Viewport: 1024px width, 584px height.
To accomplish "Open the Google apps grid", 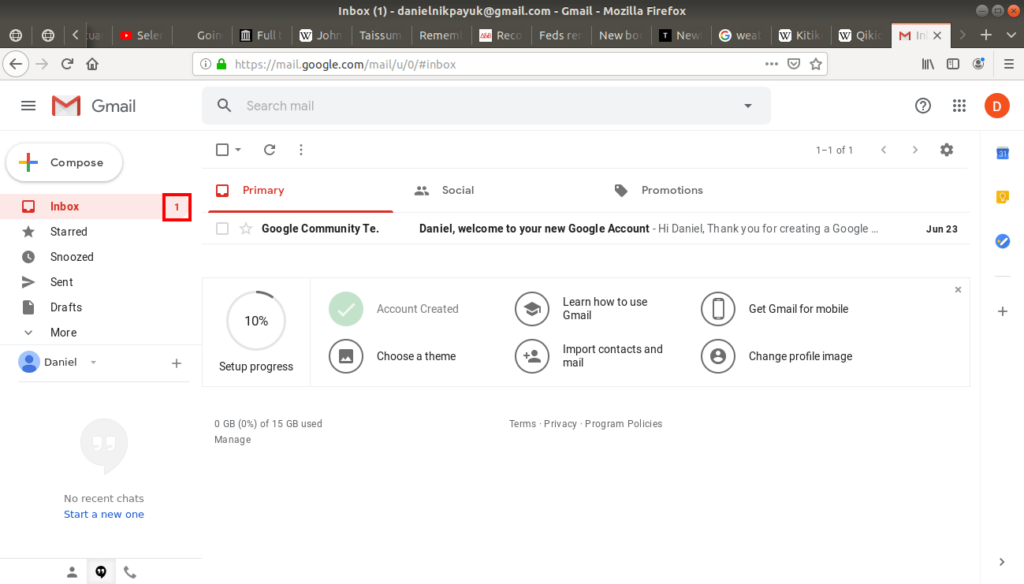I will [x=959, y=106].
